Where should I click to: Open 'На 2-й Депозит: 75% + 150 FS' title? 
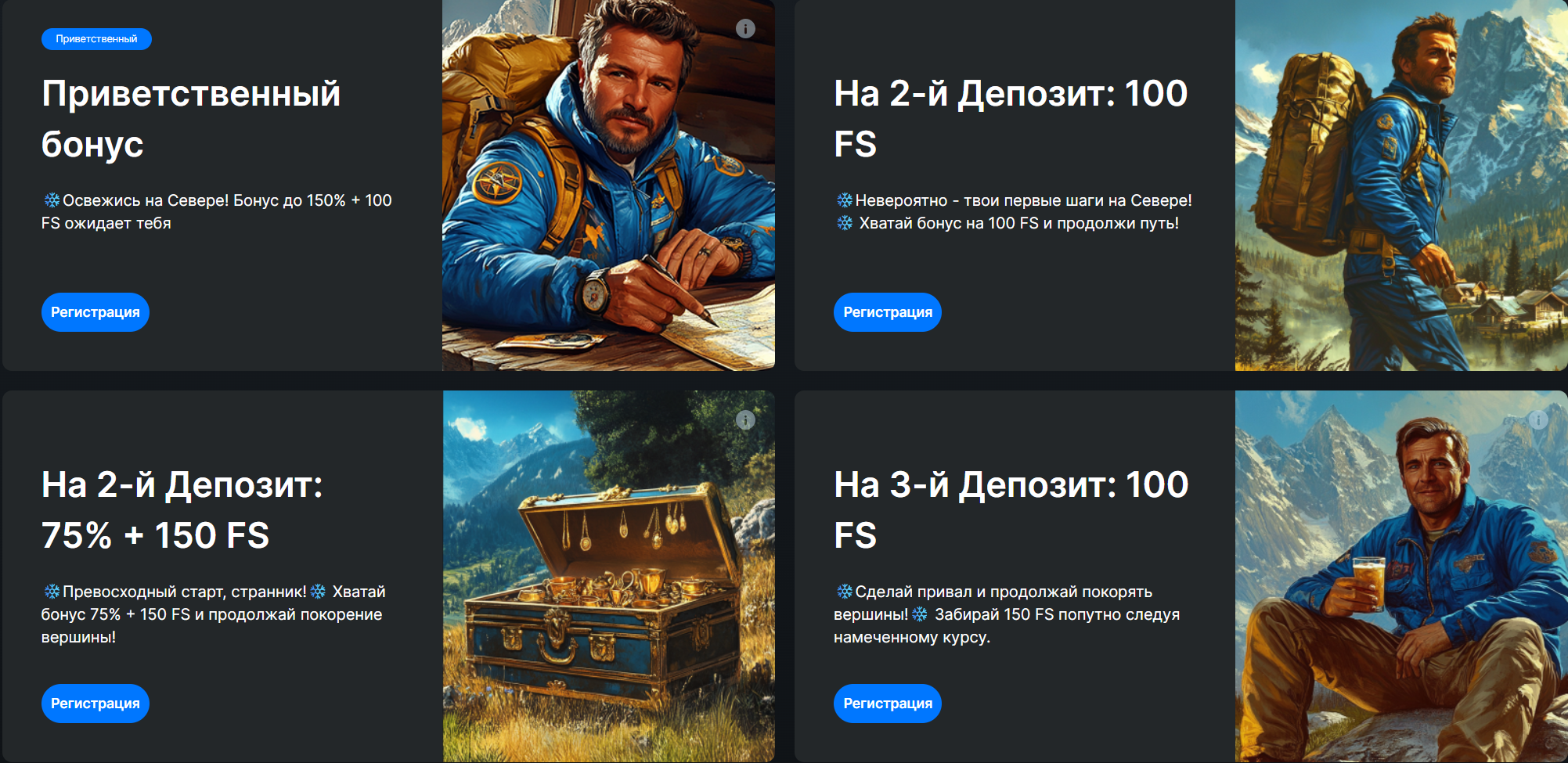[182, 510]
